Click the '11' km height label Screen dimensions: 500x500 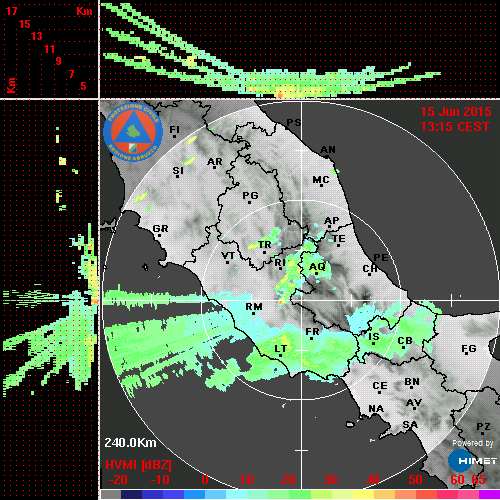pos(49,49)
